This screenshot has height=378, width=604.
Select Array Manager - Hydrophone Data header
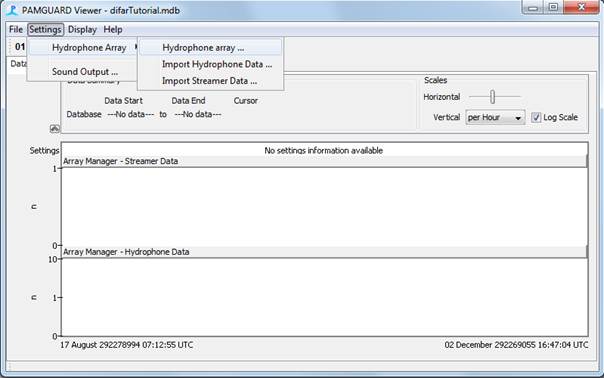pos(324,252)
